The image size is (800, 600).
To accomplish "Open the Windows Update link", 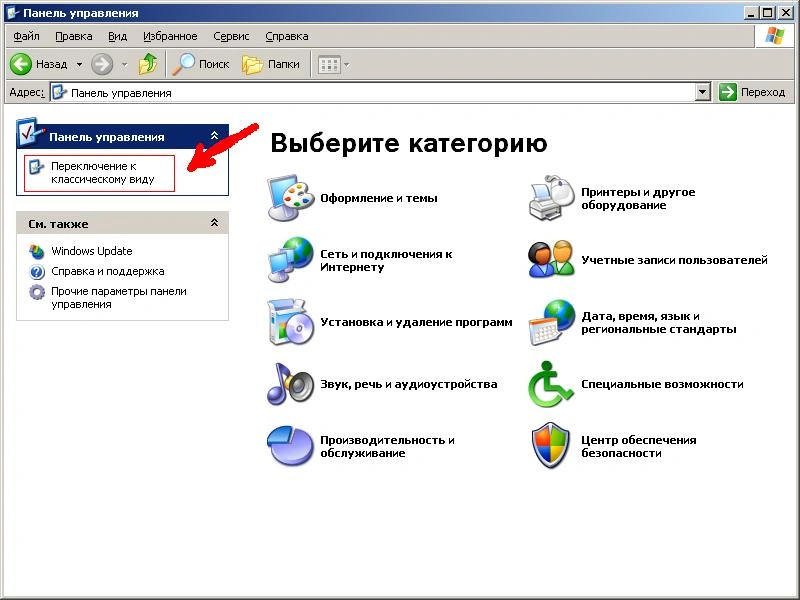I will click(x=91, y=251).
